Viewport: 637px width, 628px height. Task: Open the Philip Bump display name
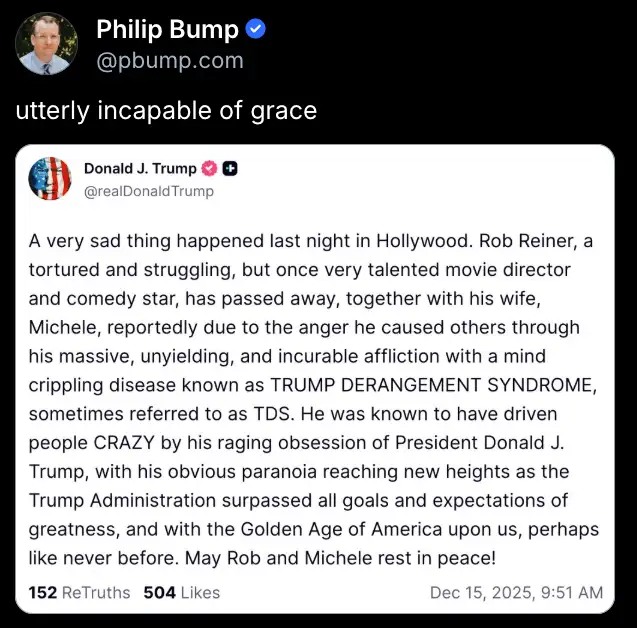coord(167,30)
